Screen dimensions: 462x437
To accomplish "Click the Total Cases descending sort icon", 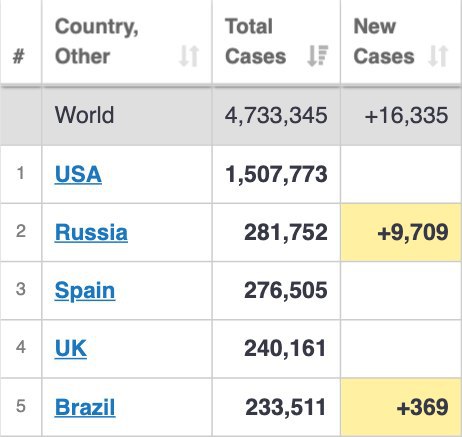I will pyautogui.click(x=318, y=56).
